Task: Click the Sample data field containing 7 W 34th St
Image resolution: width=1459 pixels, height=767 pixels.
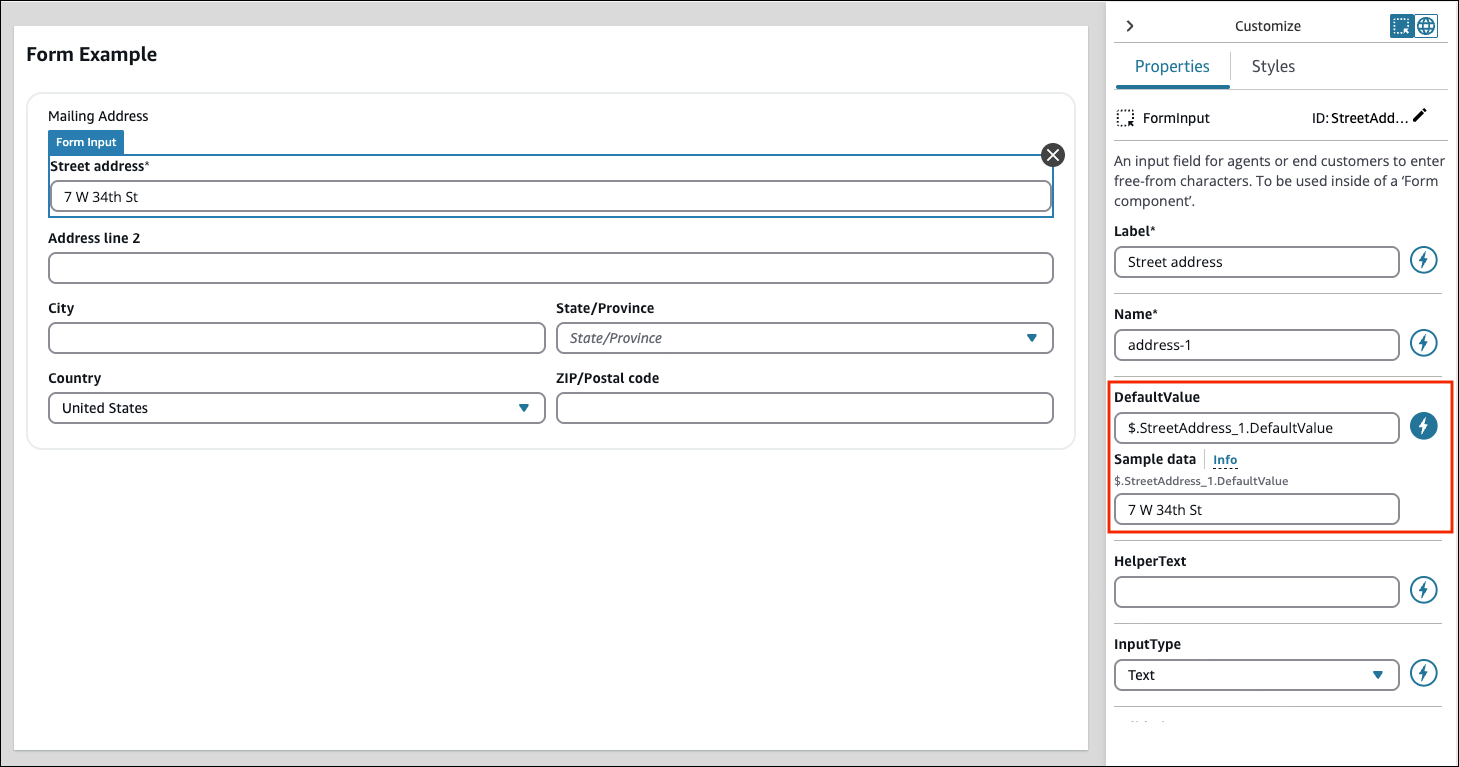Action: (1256, 509)
